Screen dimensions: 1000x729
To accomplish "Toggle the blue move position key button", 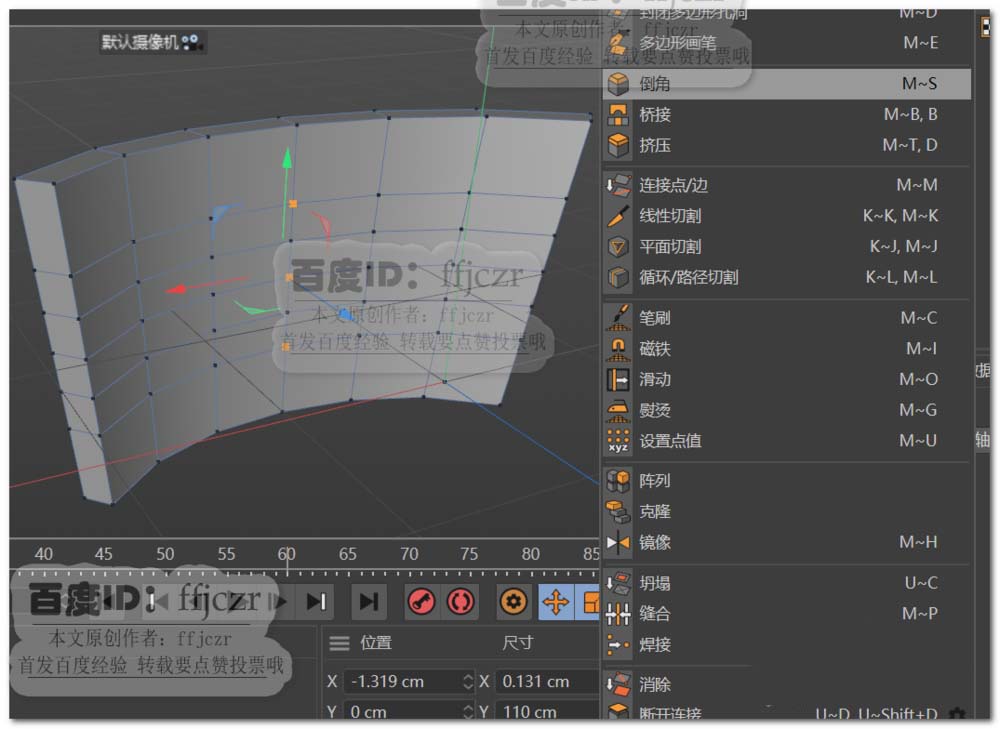I will pyautogui.click(x=555, y=601).
